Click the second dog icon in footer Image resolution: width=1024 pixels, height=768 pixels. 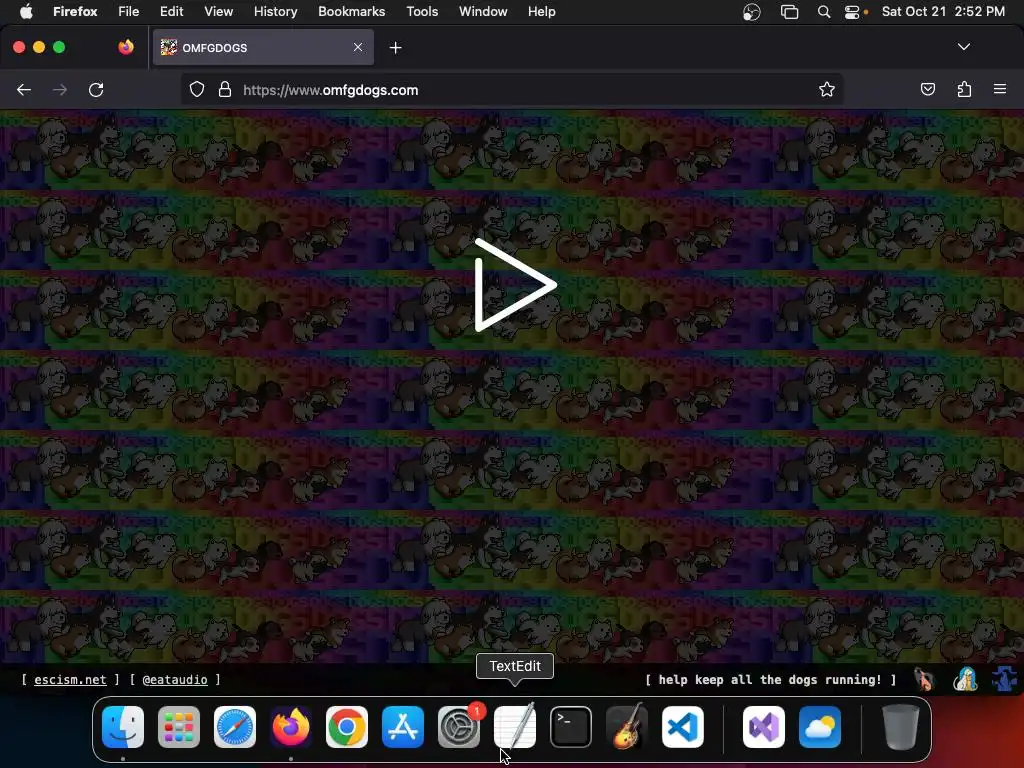coord(965,679)
